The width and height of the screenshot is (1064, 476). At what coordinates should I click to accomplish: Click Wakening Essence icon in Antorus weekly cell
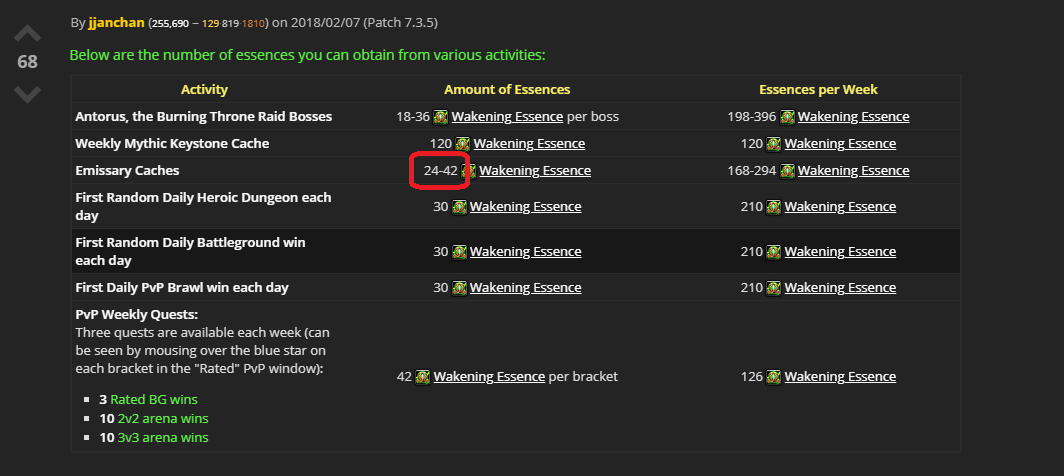[x=787, y=117]
